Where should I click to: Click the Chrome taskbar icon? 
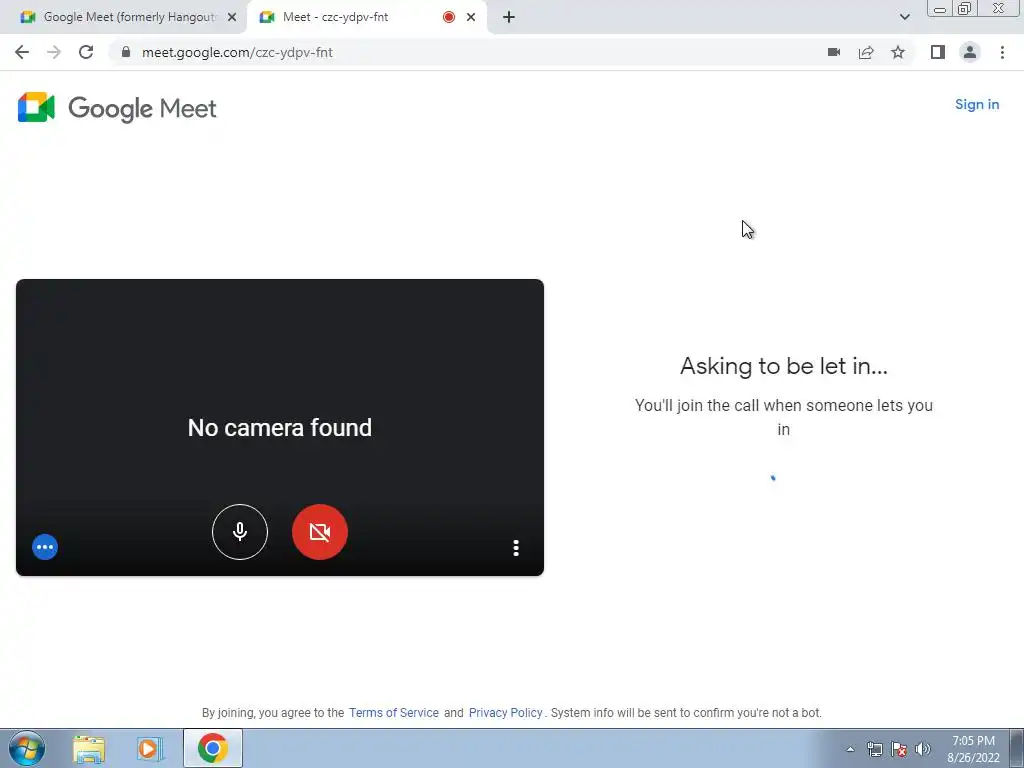point(212,748)
